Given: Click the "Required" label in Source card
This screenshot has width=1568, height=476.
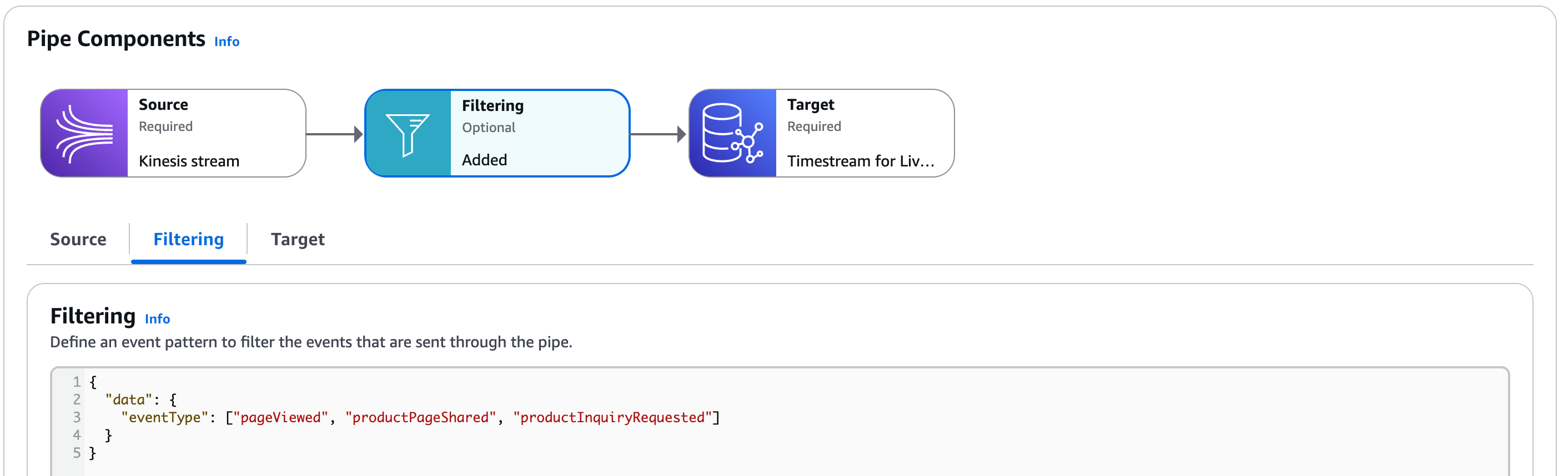Looking at the screenshot, I should pos(165,126).
